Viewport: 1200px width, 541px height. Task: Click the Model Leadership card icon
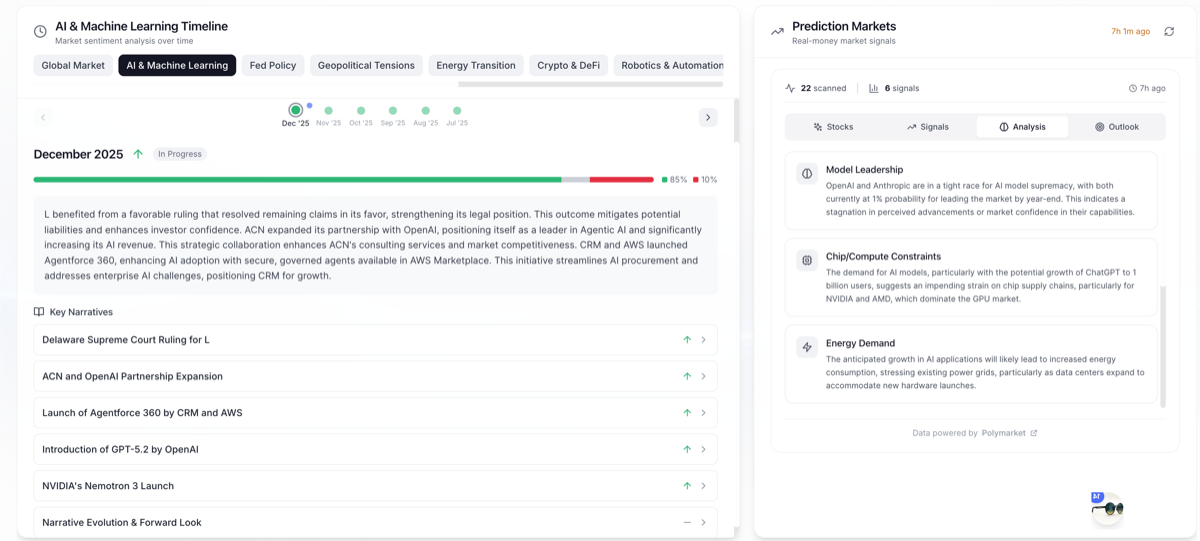(x=807, y=174)
